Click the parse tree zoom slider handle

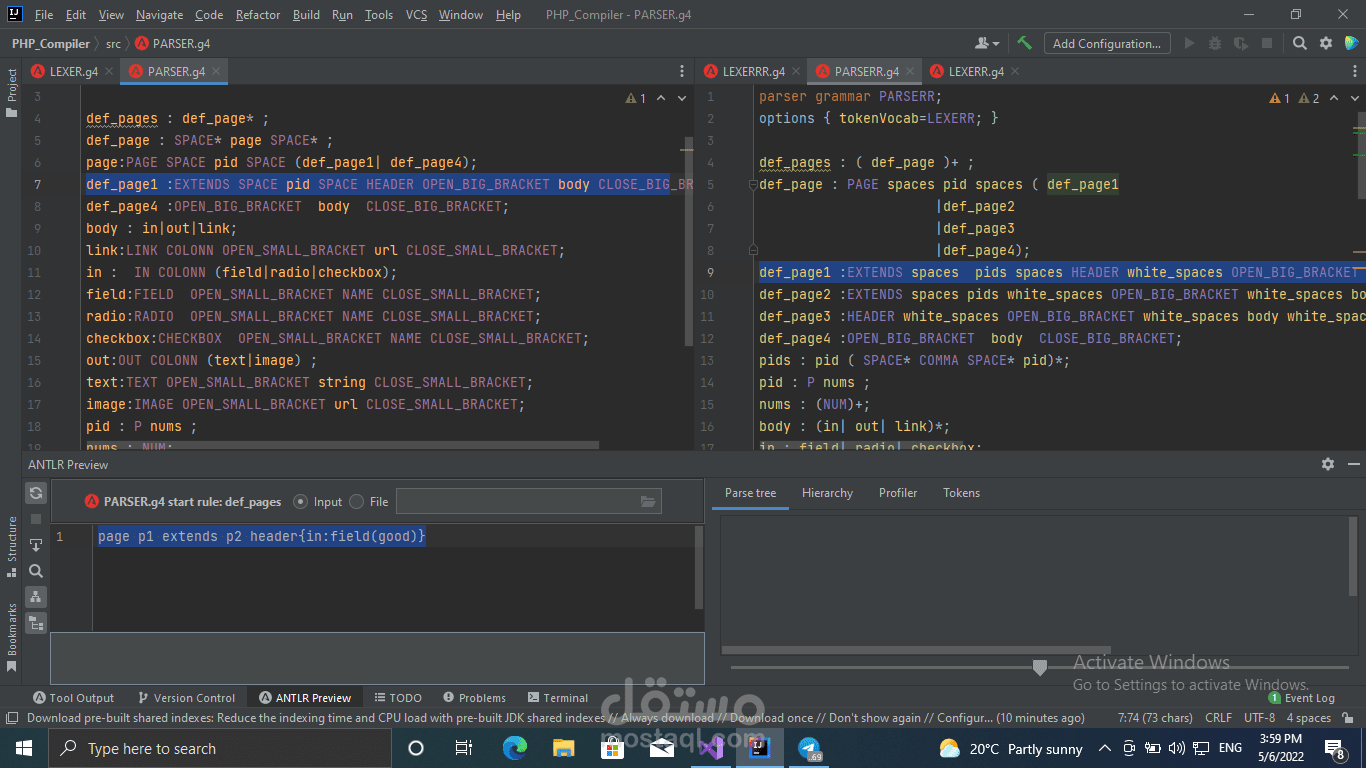click(x=1039, y=667)
